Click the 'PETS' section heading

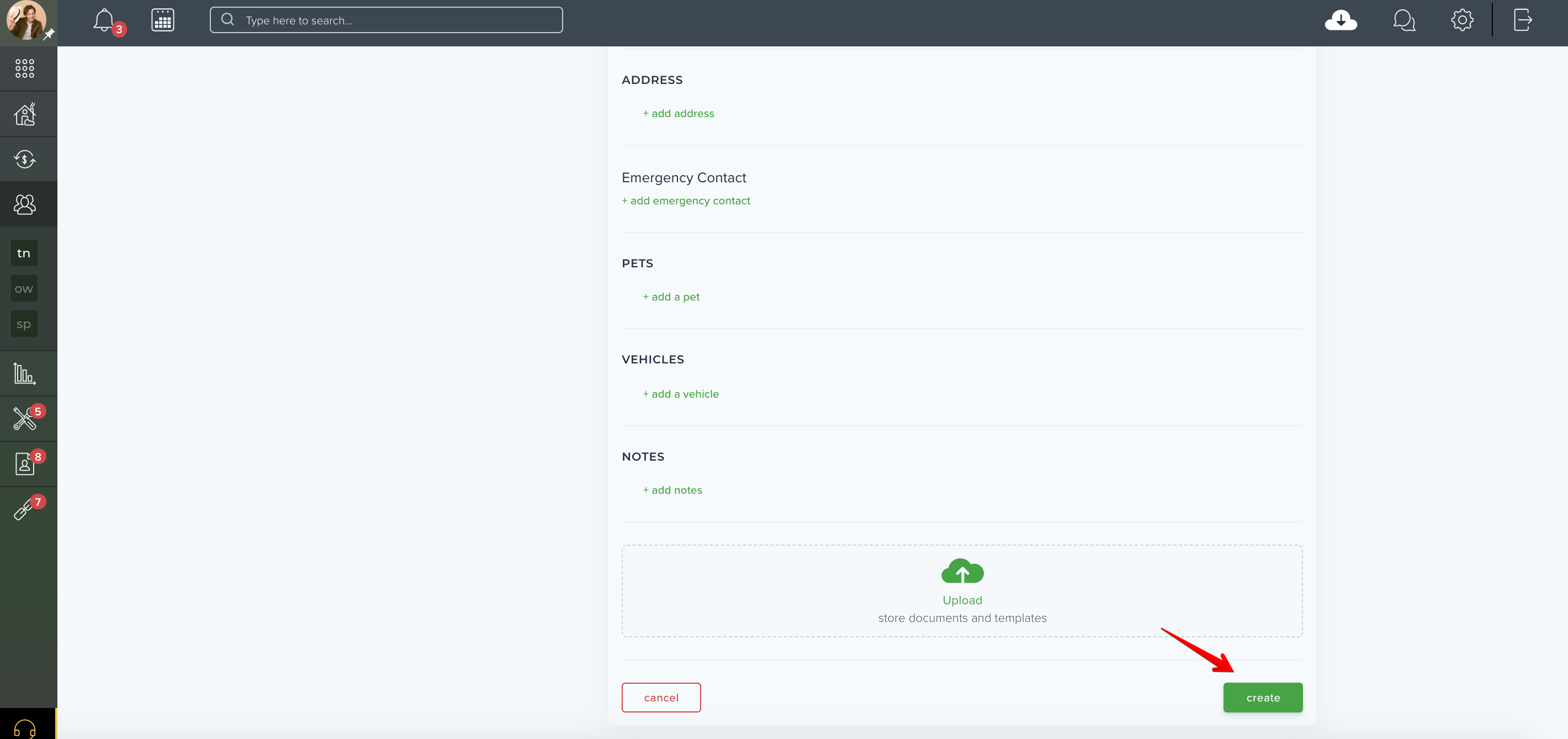pyautogui.click(x=637, y=263)
